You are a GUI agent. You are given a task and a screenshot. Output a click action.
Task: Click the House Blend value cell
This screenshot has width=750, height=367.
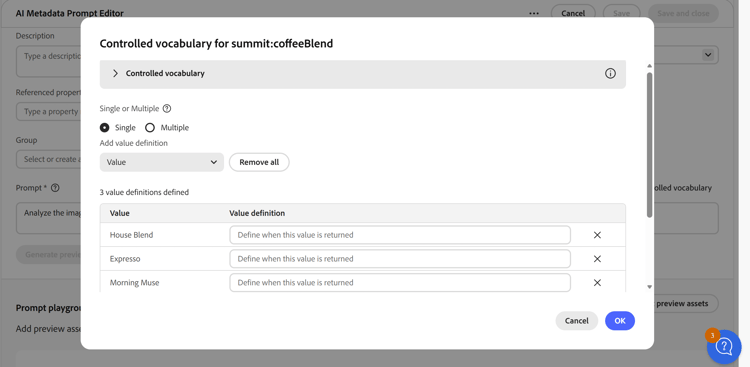click(x=132, y=235)
